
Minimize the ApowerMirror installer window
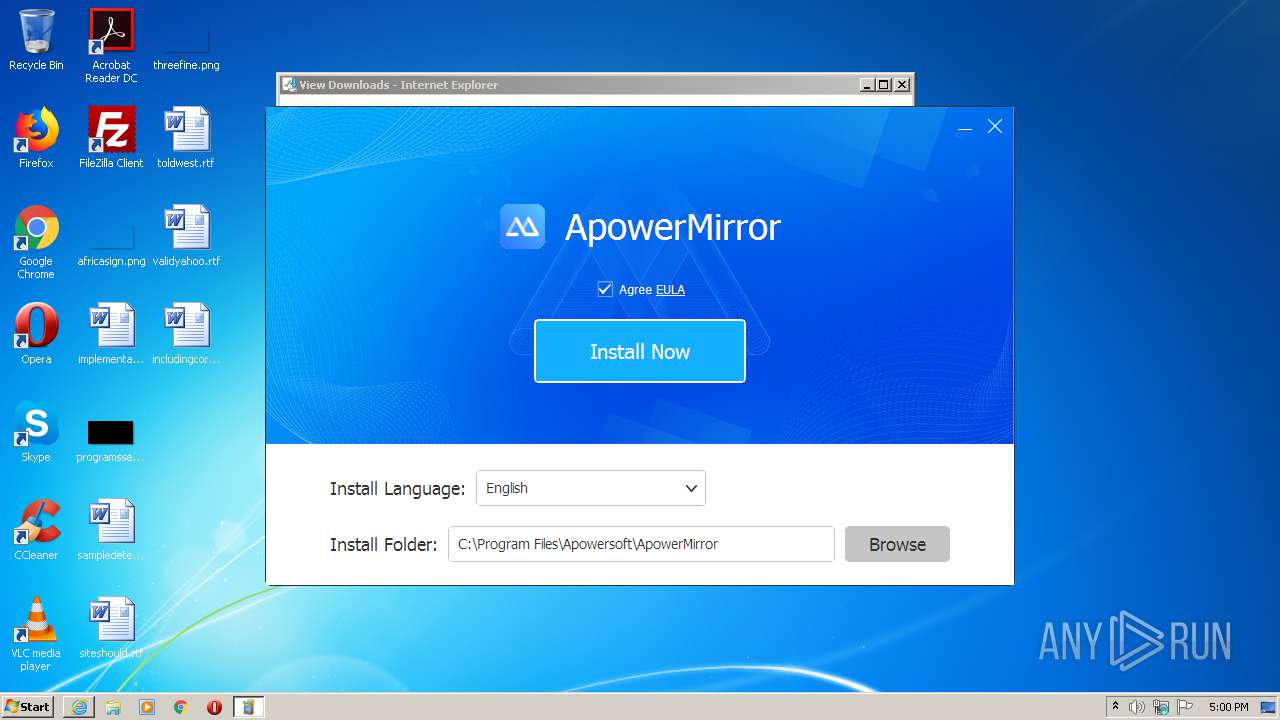(x=965, y=127)
